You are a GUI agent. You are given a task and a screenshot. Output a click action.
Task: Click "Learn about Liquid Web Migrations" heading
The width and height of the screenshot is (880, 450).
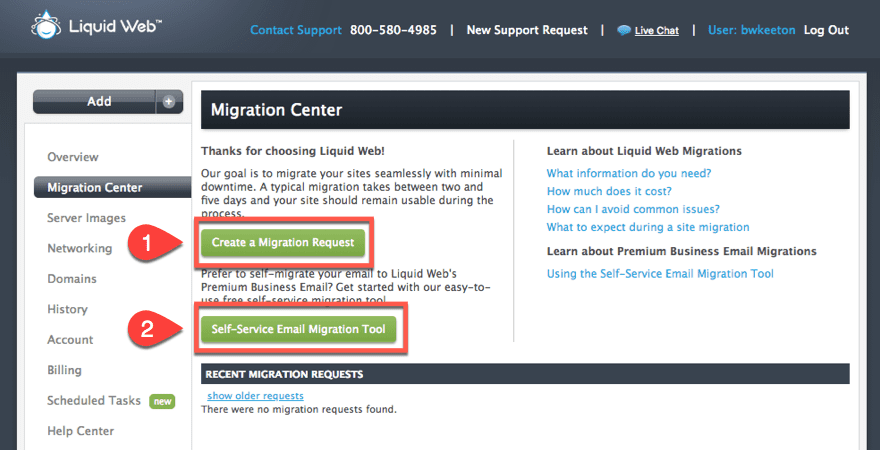click(644, 151)
